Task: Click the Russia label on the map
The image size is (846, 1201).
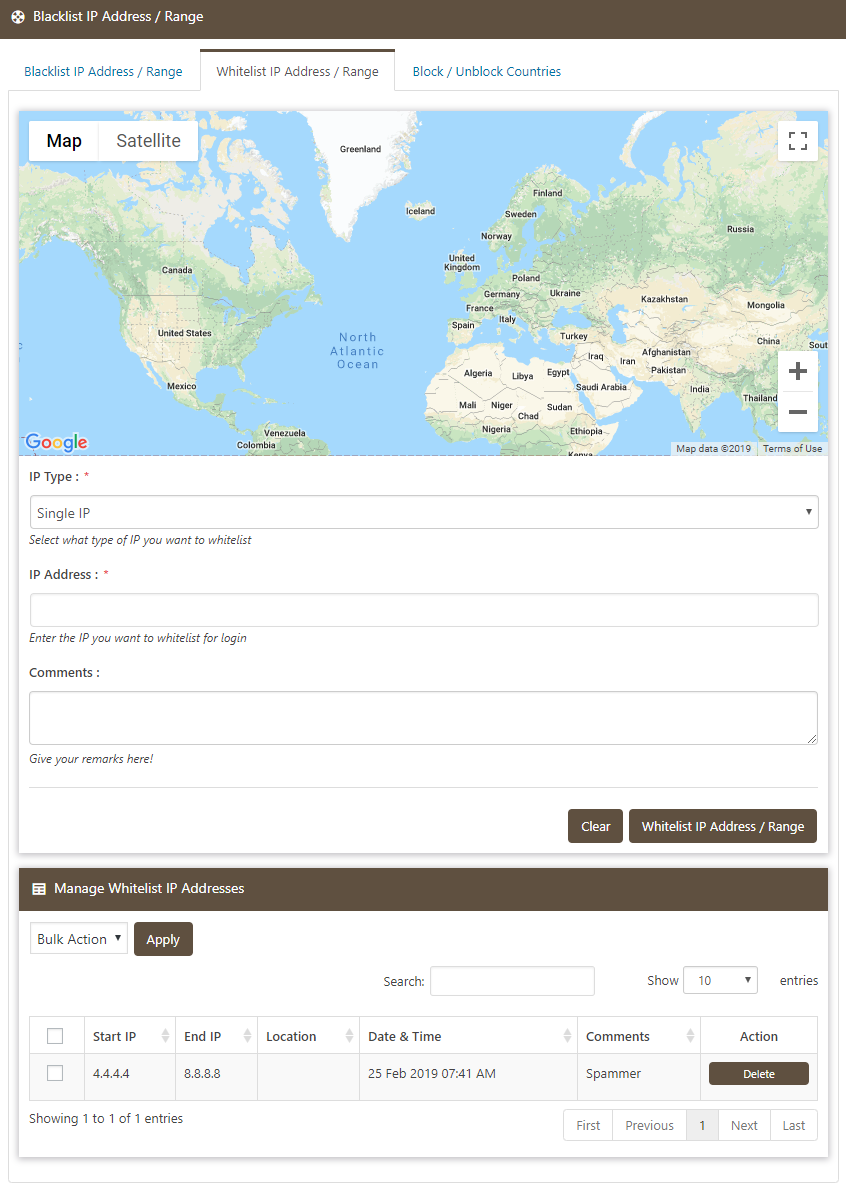Action: (740, 229)
